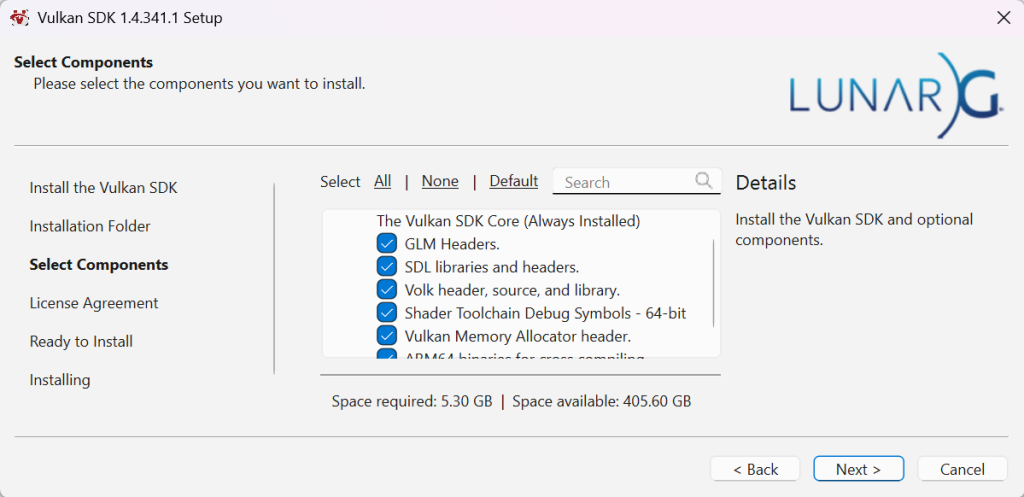Viewport: 1024px width, 497px height.
Task: Click the component Search field
Action: pos(625,182)
